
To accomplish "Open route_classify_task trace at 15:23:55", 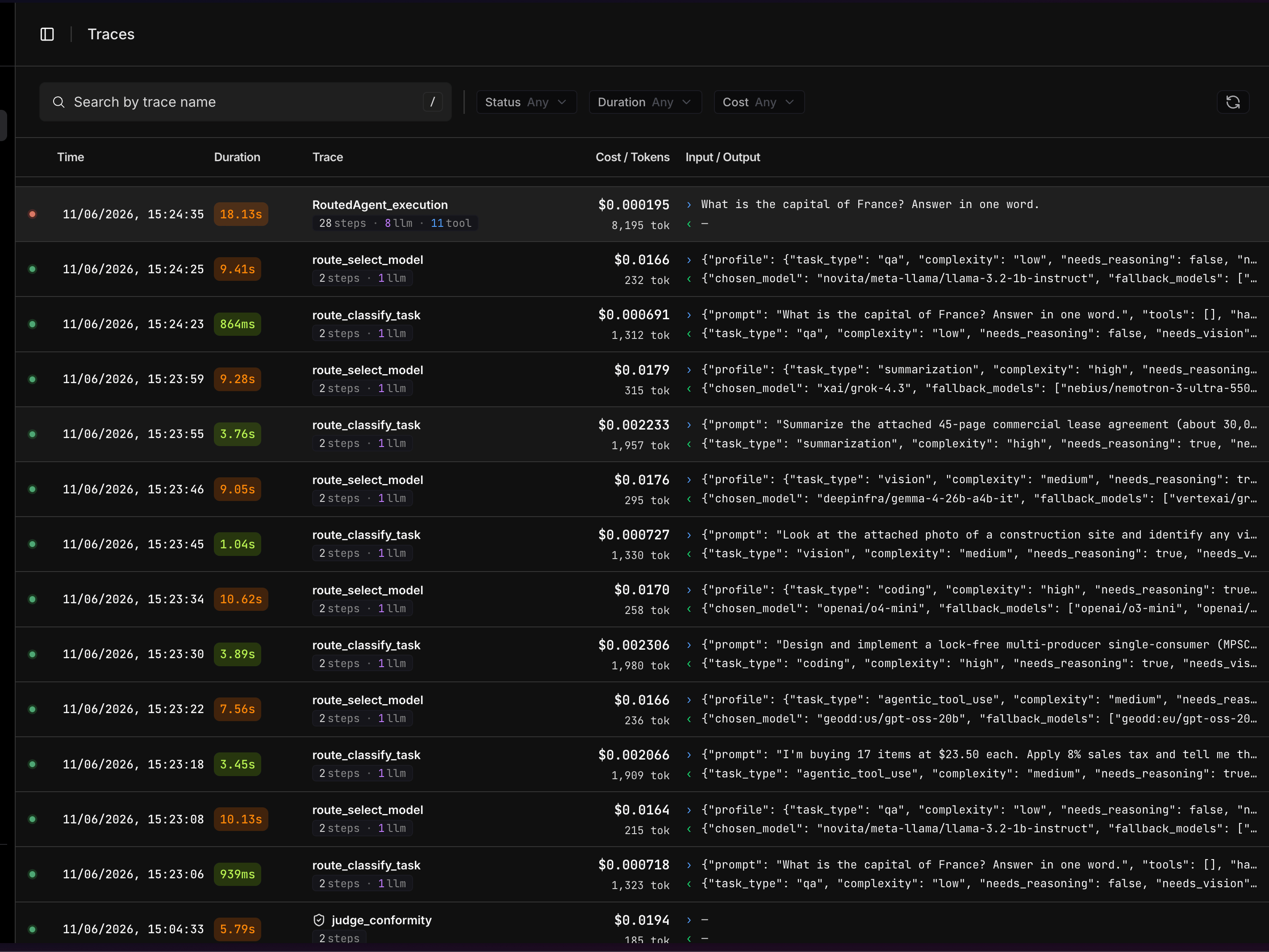I will tap(366, 425).
